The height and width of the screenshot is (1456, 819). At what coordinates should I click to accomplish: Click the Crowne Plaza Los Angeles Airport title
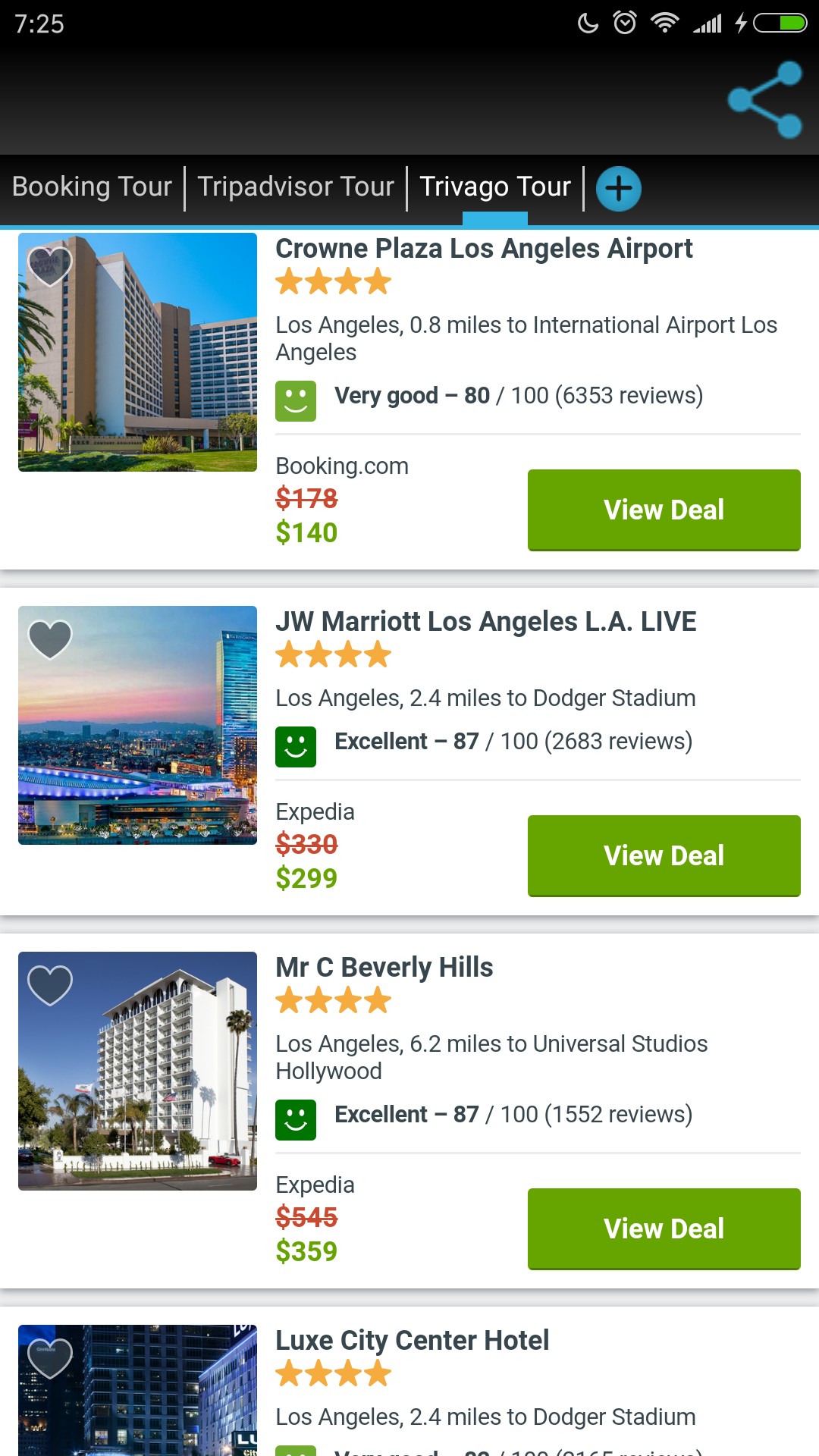pos(484,249)
